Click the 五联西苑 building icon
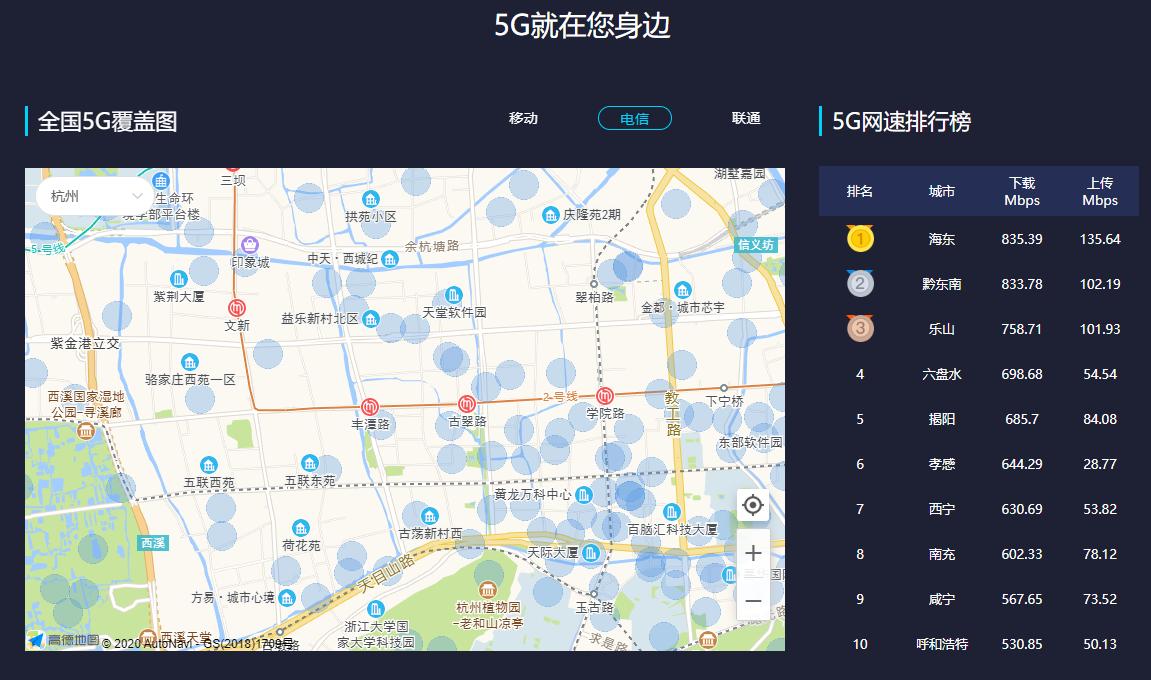The width and height of the screenshot is (1151, 680). click(209, 465)
